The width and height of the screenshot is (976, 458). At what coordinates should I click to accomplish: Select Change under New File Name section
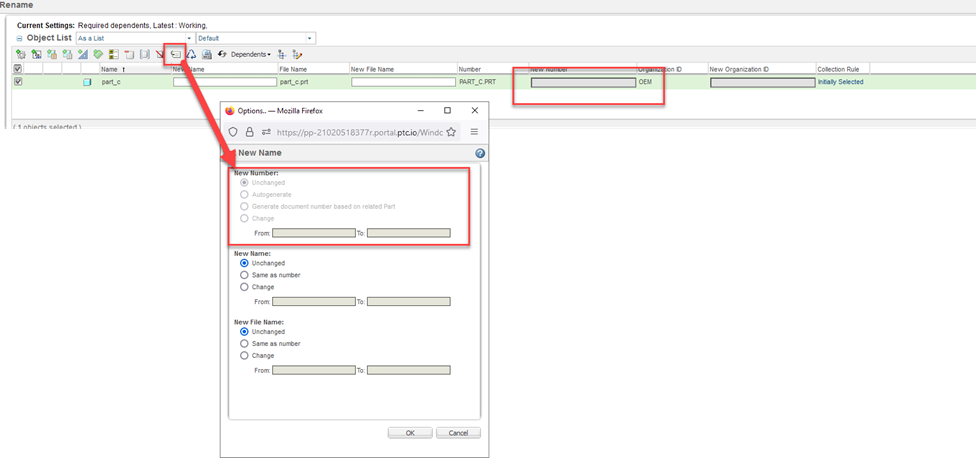tap(245, 355)
